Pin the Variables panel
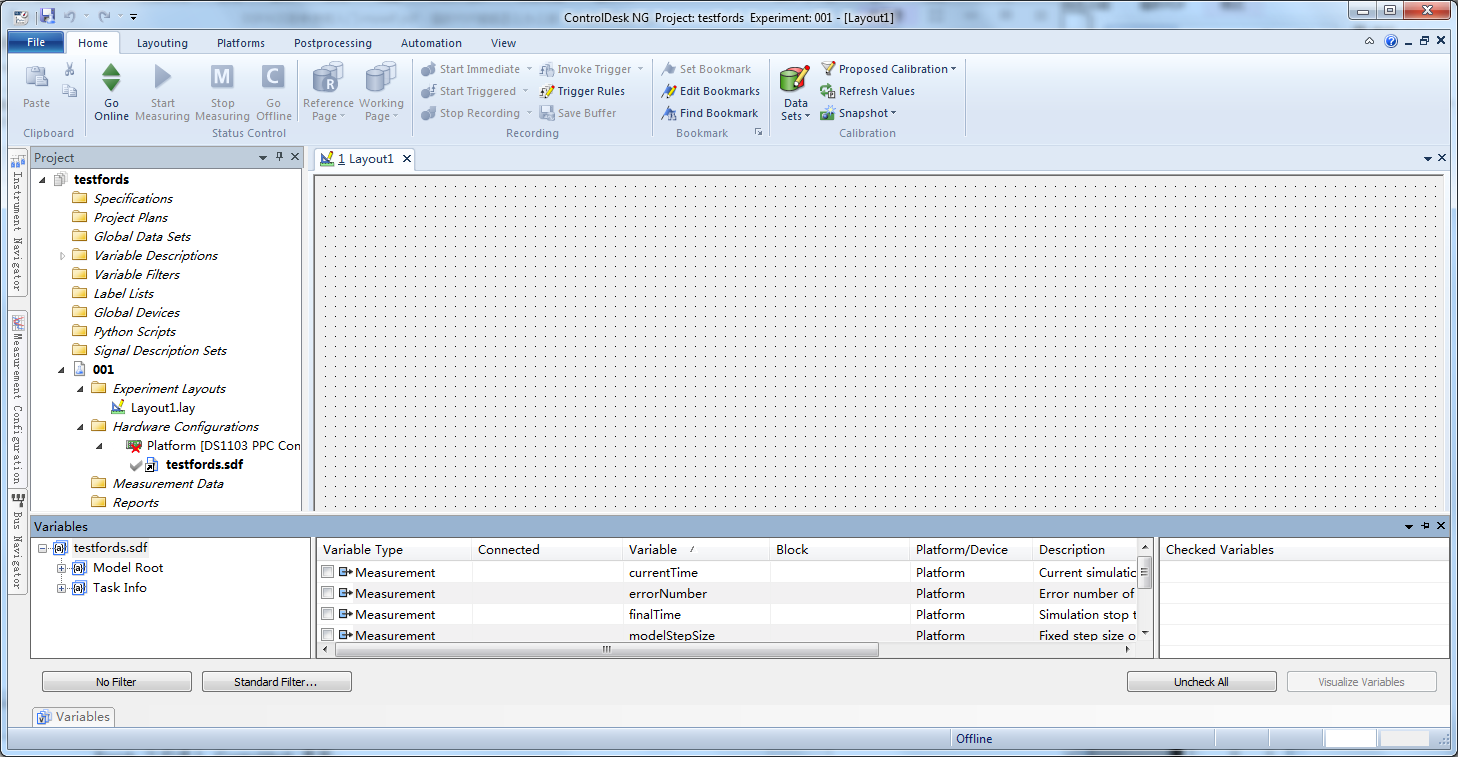Screen dimensions: 1458x757 1425,526
